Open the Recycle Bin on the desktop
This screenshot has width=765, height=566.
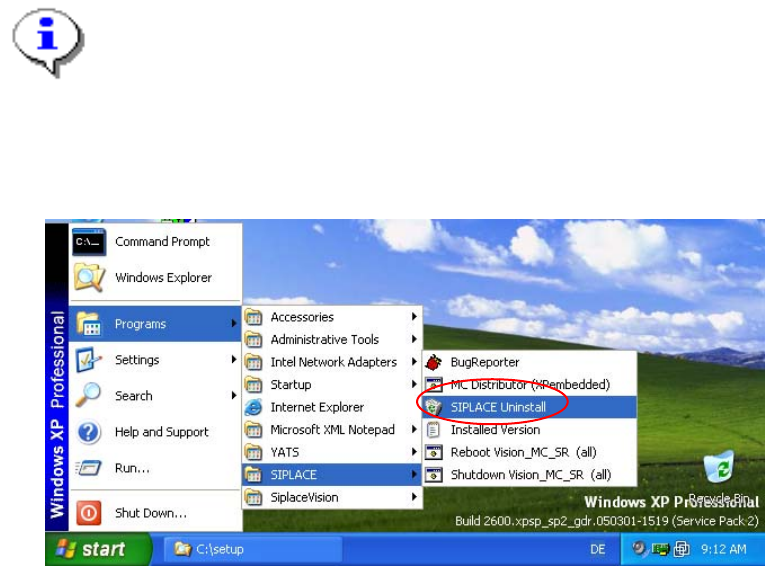pyautogui.click(x=719, y=467)
